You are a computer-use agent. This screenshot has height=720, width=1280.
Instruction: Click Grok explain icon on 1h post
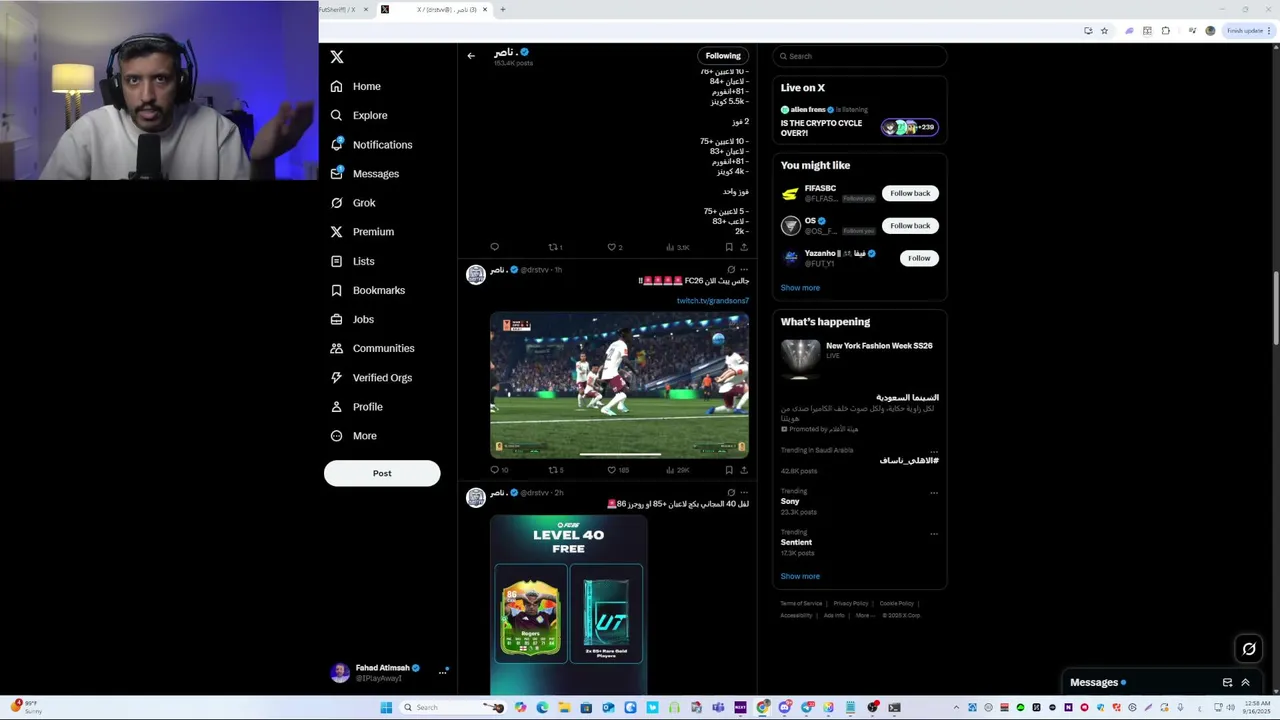click(x=731, y=270)
